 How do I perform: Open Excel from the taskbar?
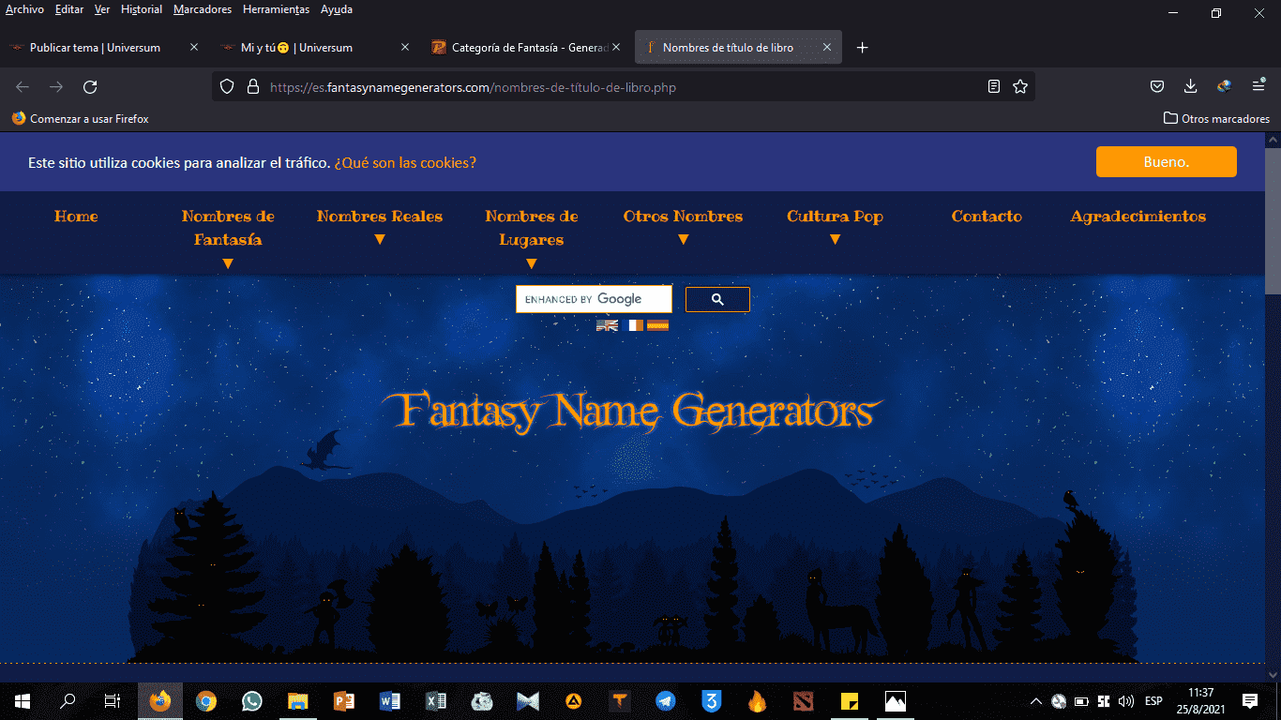point(436,701)
